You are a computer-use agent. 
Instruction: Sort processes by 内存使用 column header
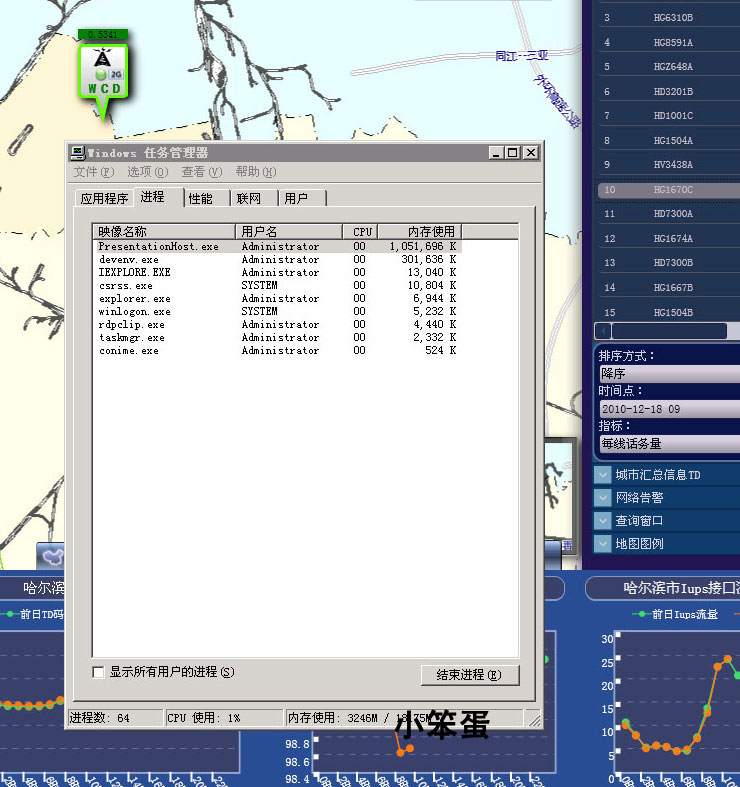tap(420, 231)
